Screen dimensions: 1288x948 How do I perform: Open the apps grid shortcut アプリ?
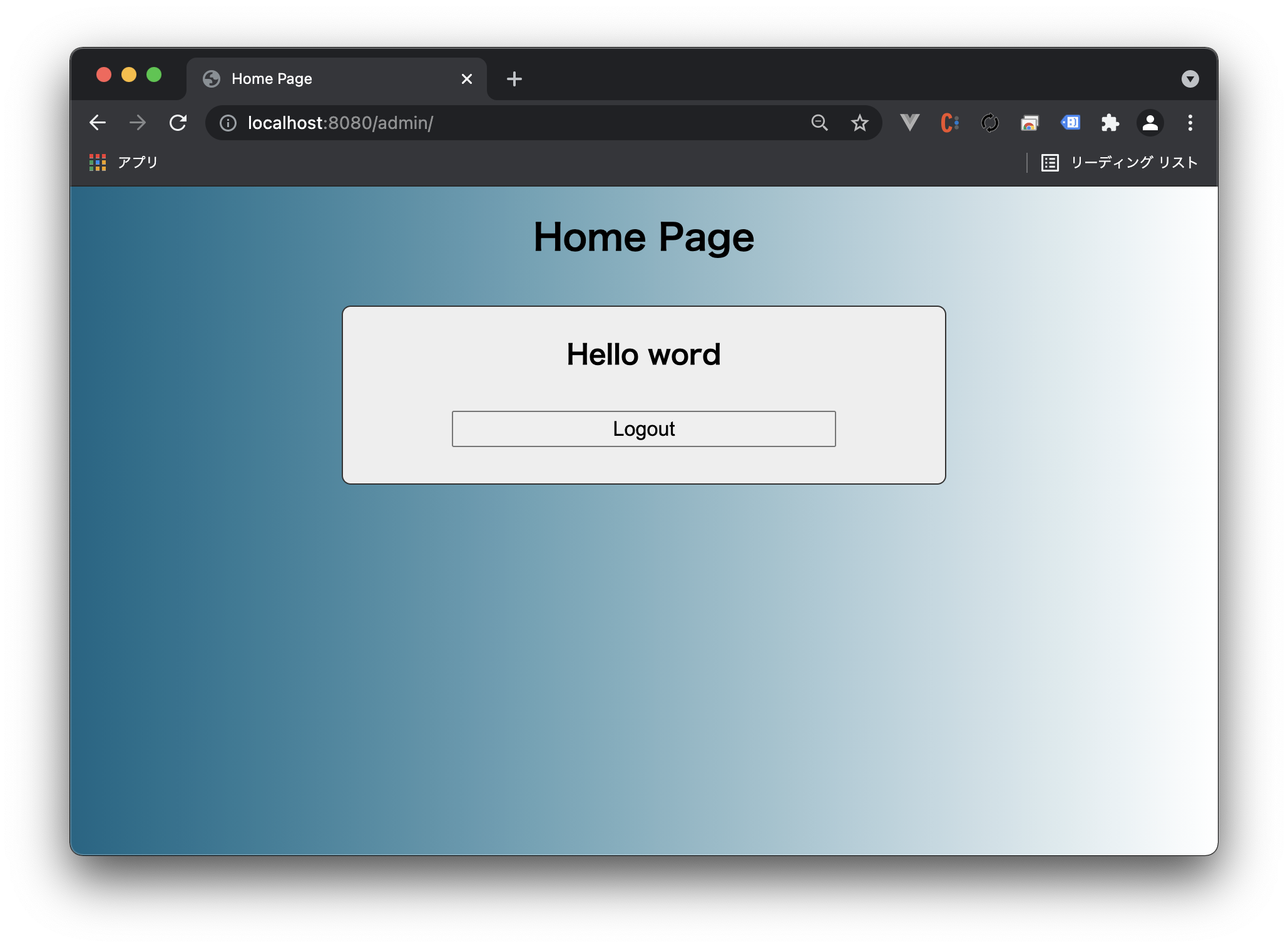click(123, 162)
